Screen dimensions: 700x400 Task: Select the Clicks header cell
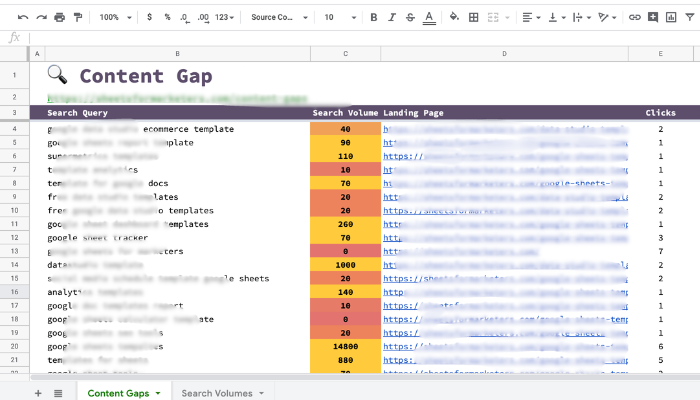click(661, 112)
